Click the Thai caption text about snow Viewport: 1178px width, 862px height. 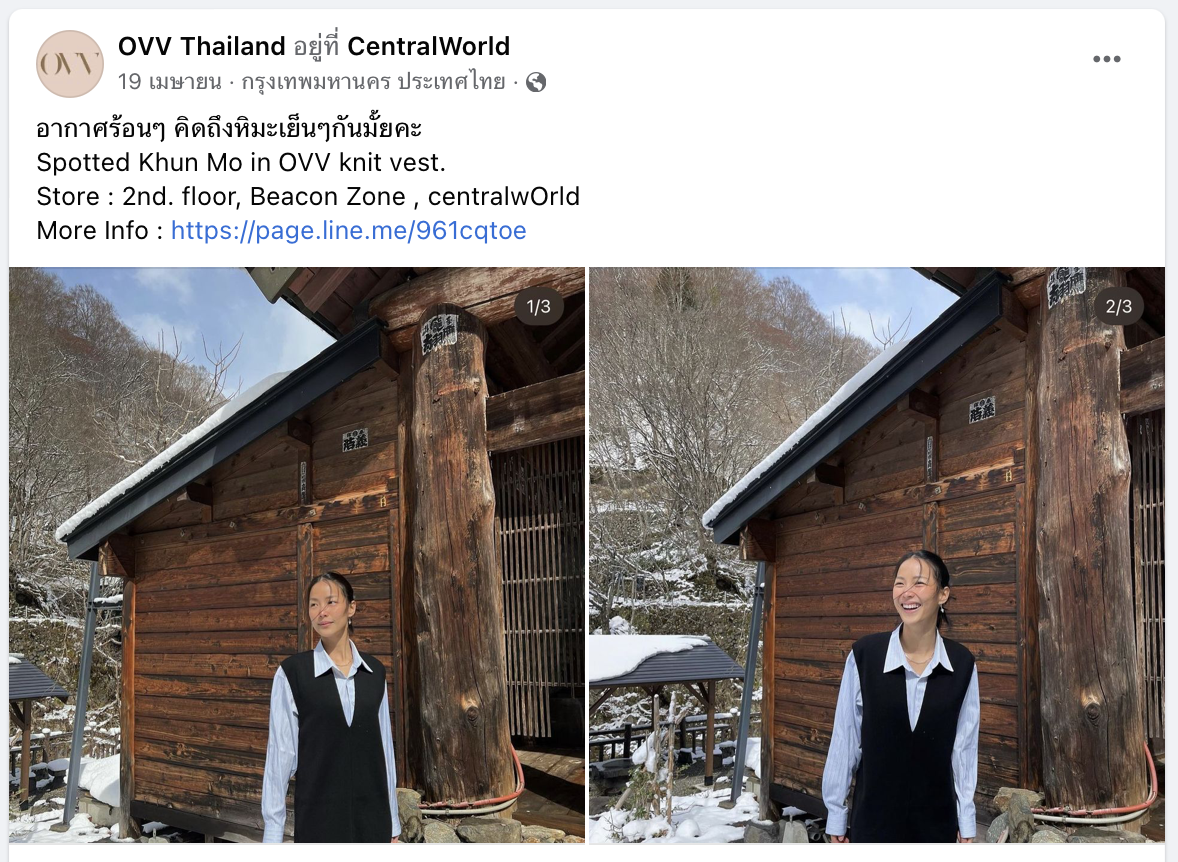coord(229,129)
